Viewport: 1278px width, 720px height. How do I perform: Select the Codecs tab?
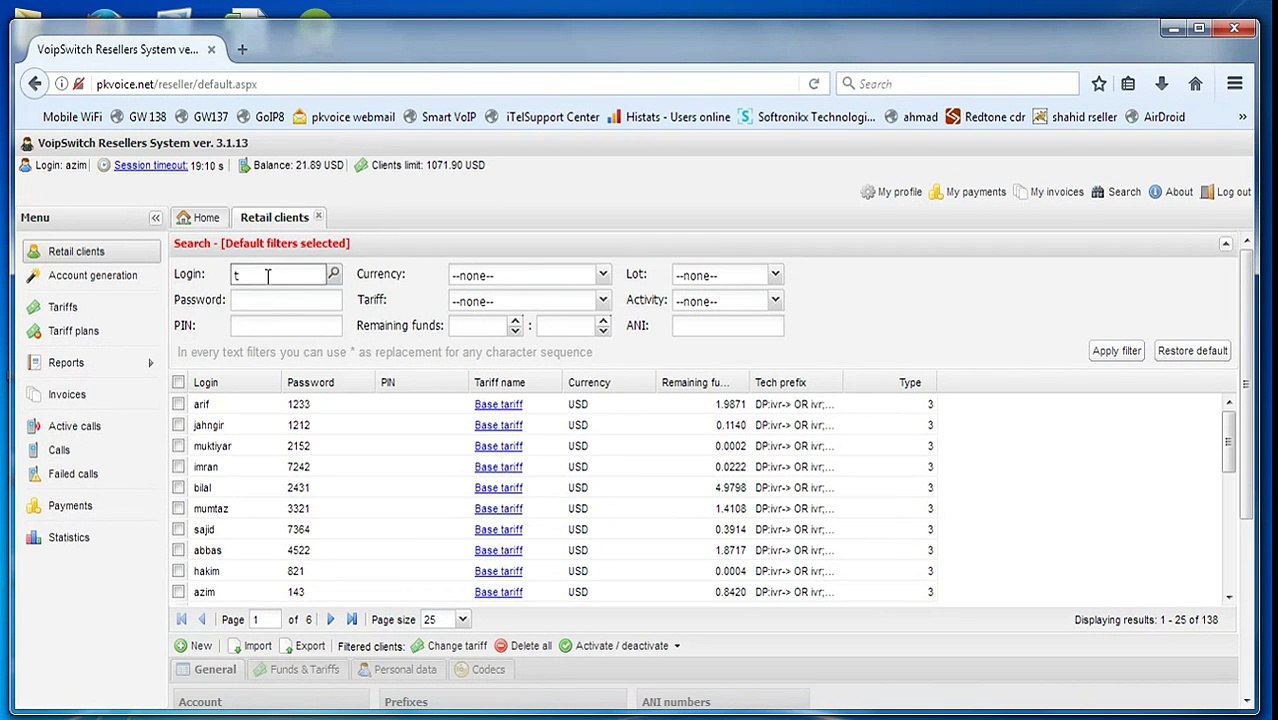[480, 670]
